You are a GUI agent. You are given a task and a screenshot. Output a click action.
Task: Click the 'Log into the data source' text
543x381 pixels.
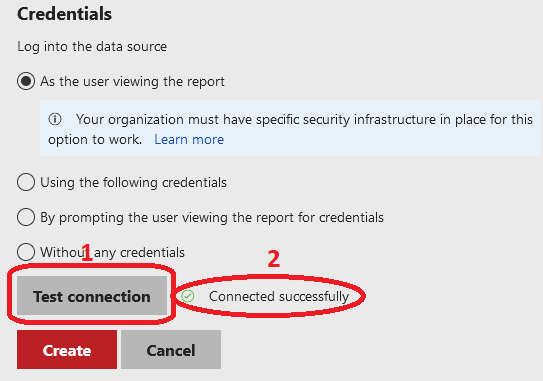tap(92, 46)
